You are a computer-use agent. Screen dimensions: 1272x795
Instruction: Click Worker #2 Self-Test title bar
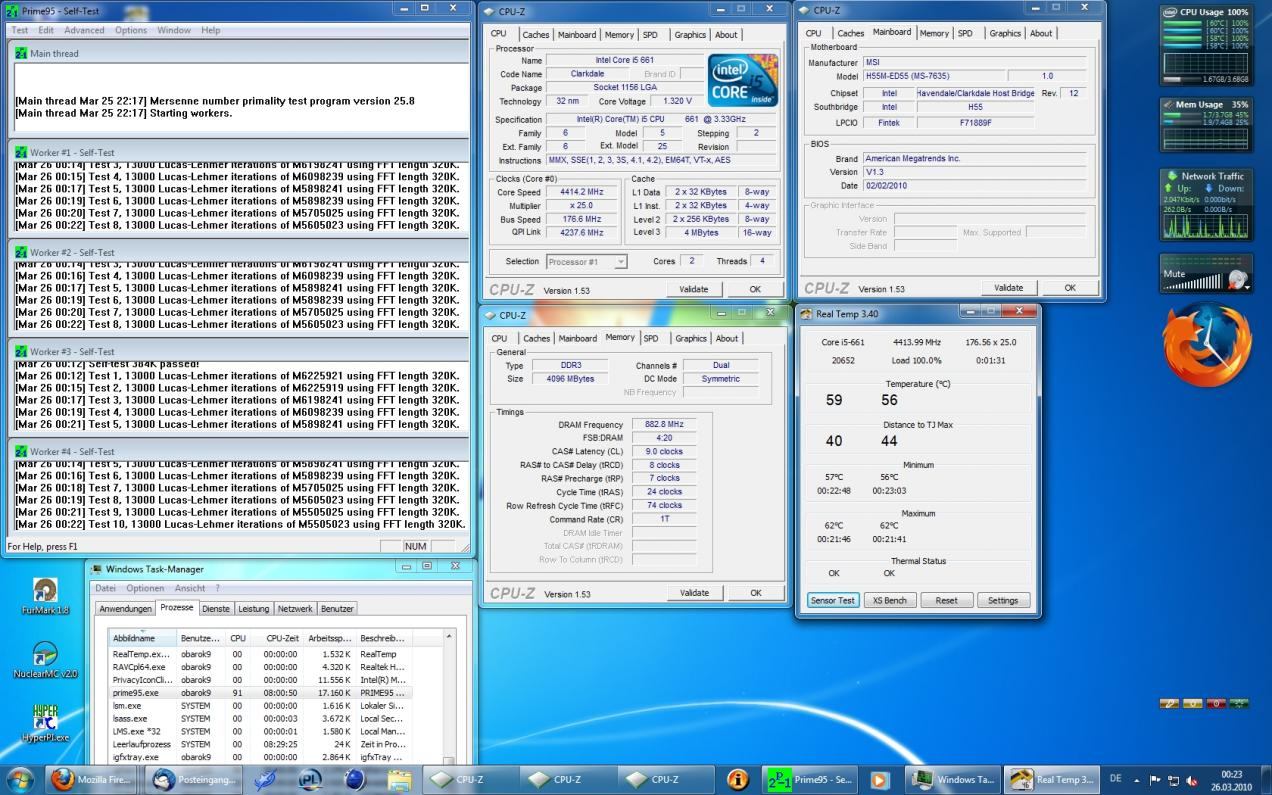[238, 252]
